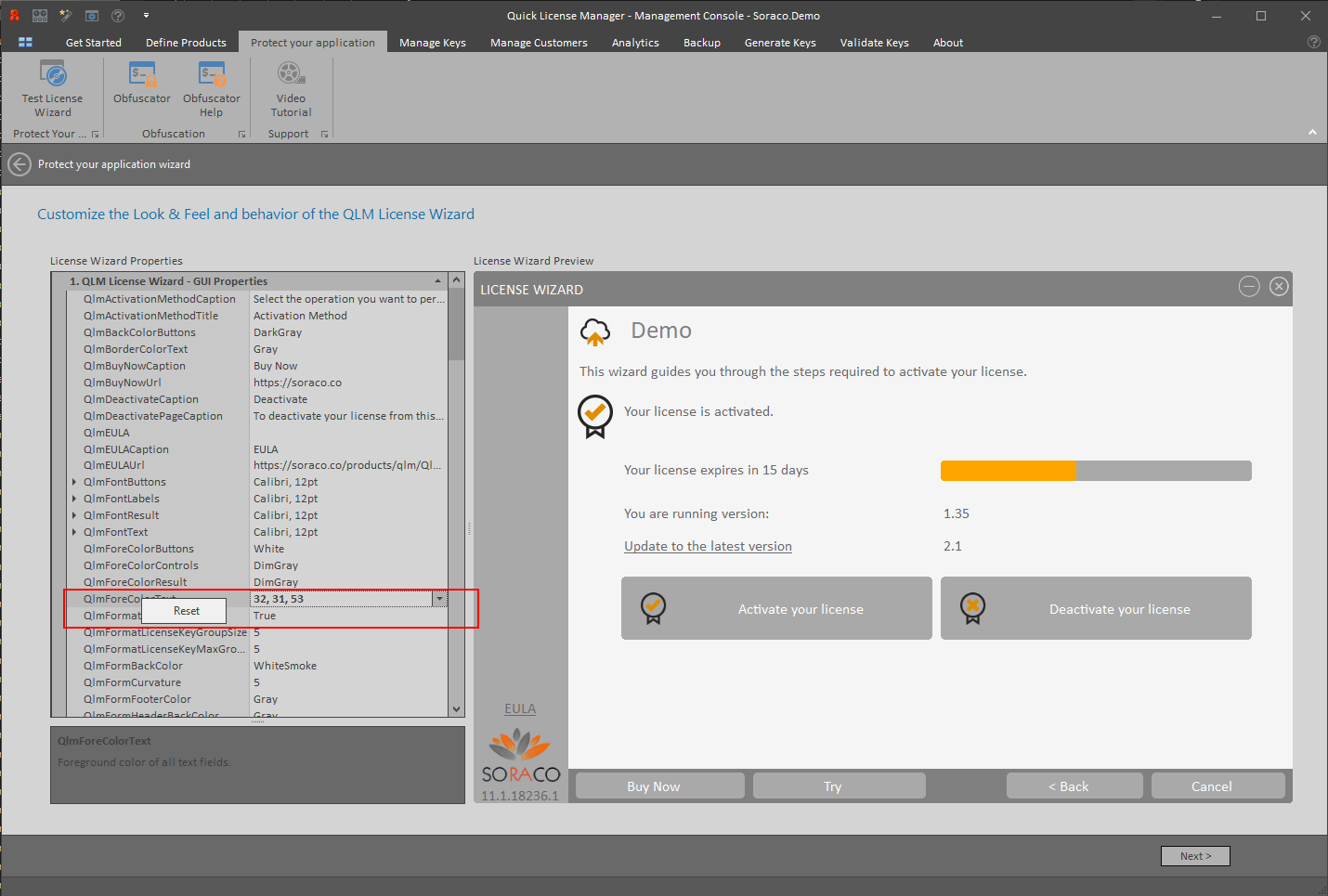Open the Manage Customers tab
1328x896 pixels.
(539, 43)
